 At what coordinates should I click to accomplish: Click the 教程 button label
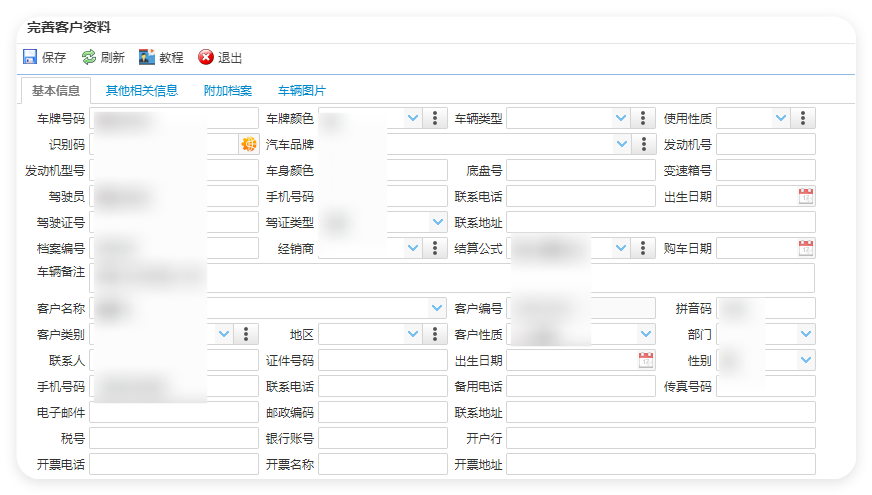tap(171, 57)
